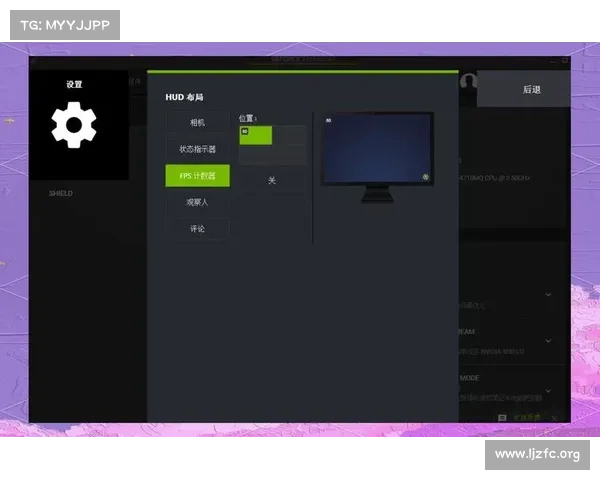Click the status indicator icon in monitor corner
Image resolution: width=600 pixels, height=480 pixels.
(x=426, y=178)
